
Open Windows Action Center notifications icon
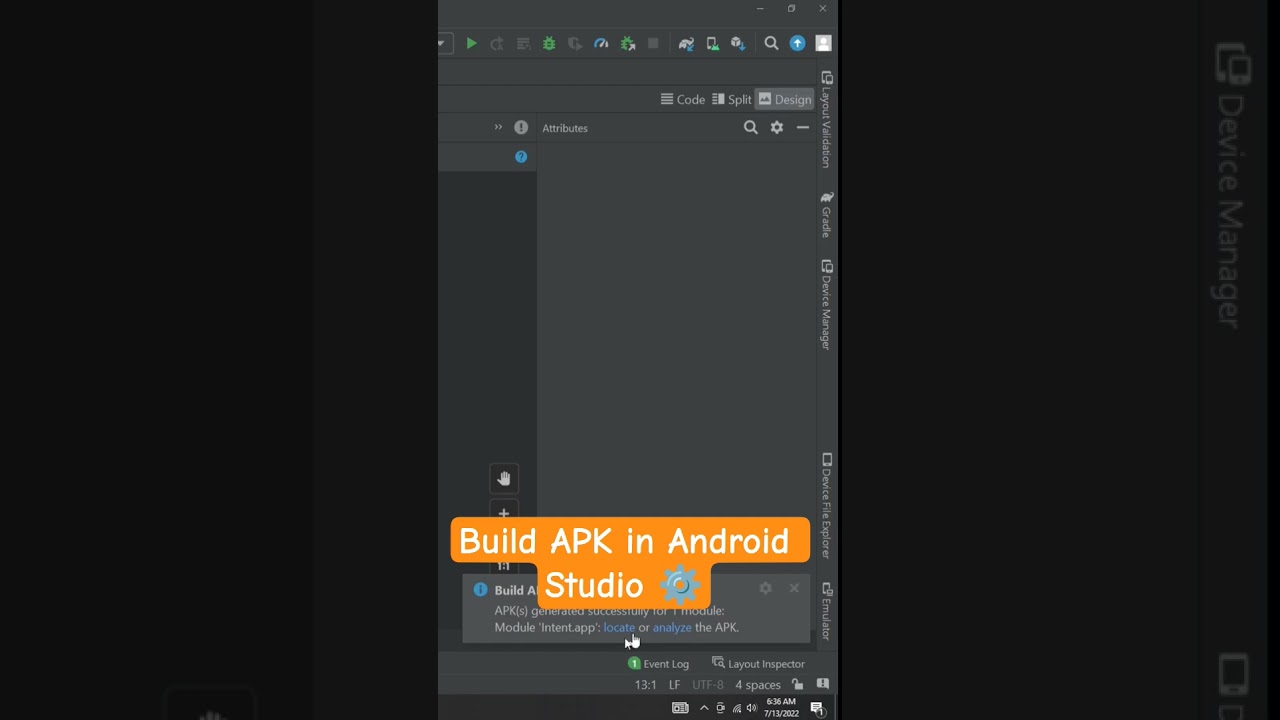tap(817, 708)
